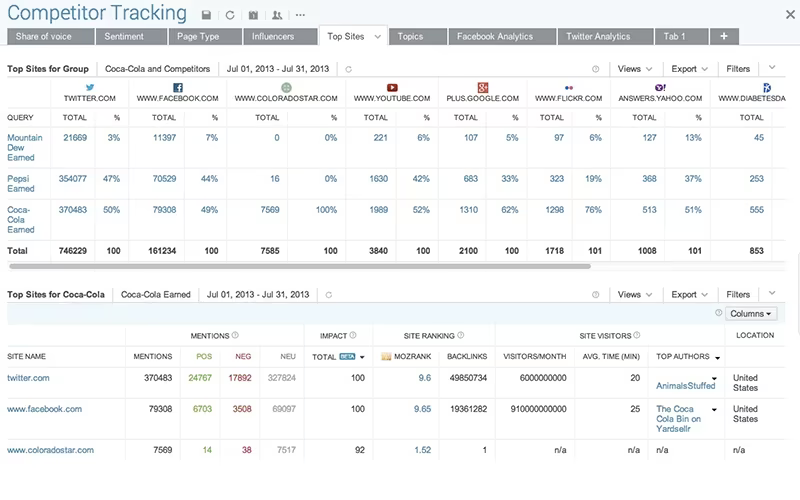Close the Competitor Tracking dashboard
Viewport: 800px width, 500px height.
coord(790,14)
